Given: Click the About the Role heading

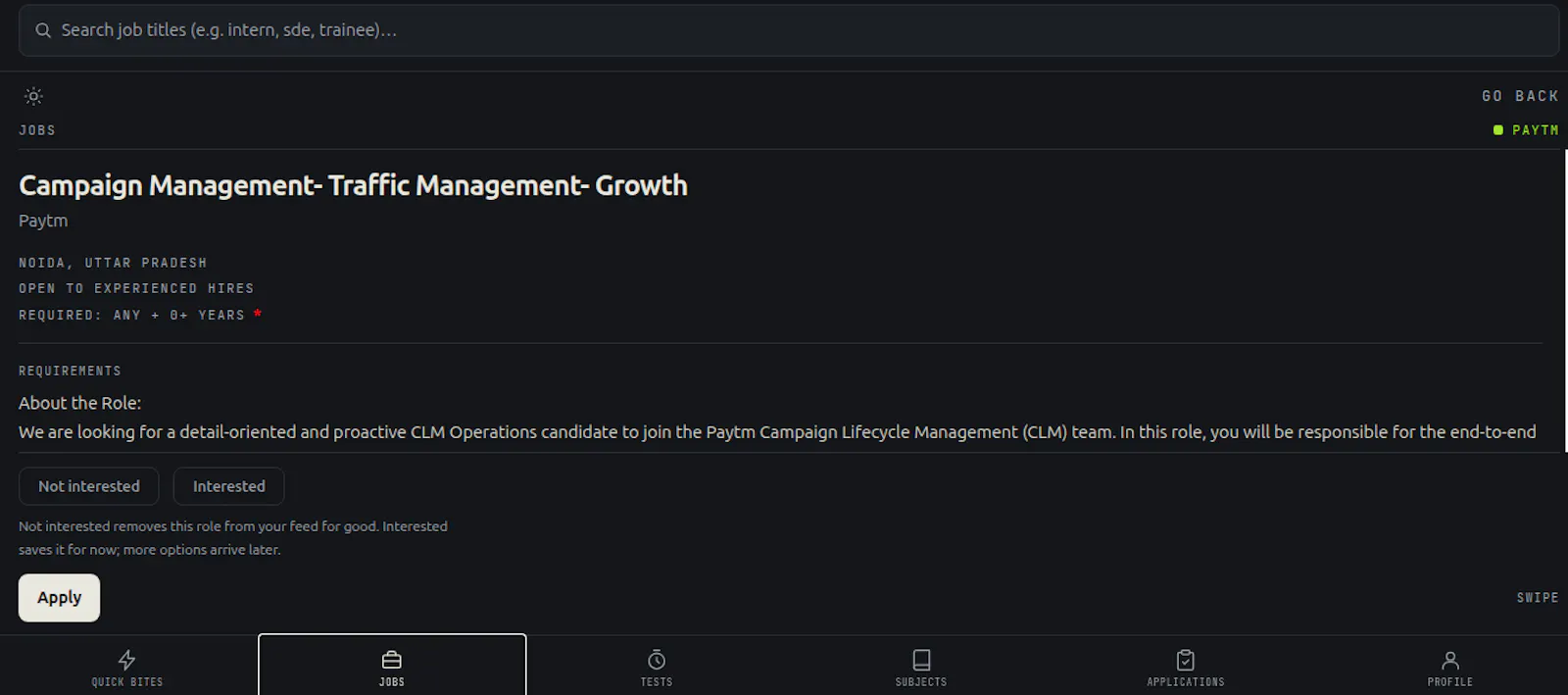Looking at the screenshot, I should (x=79, y=403).
